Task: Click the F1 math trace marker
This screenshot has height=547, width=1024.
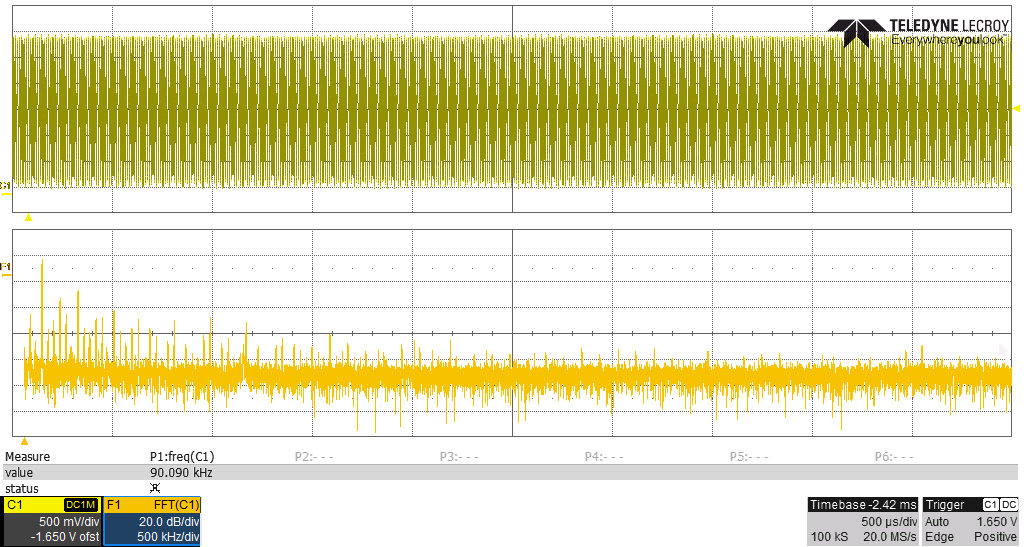Action: coord(5,266)
